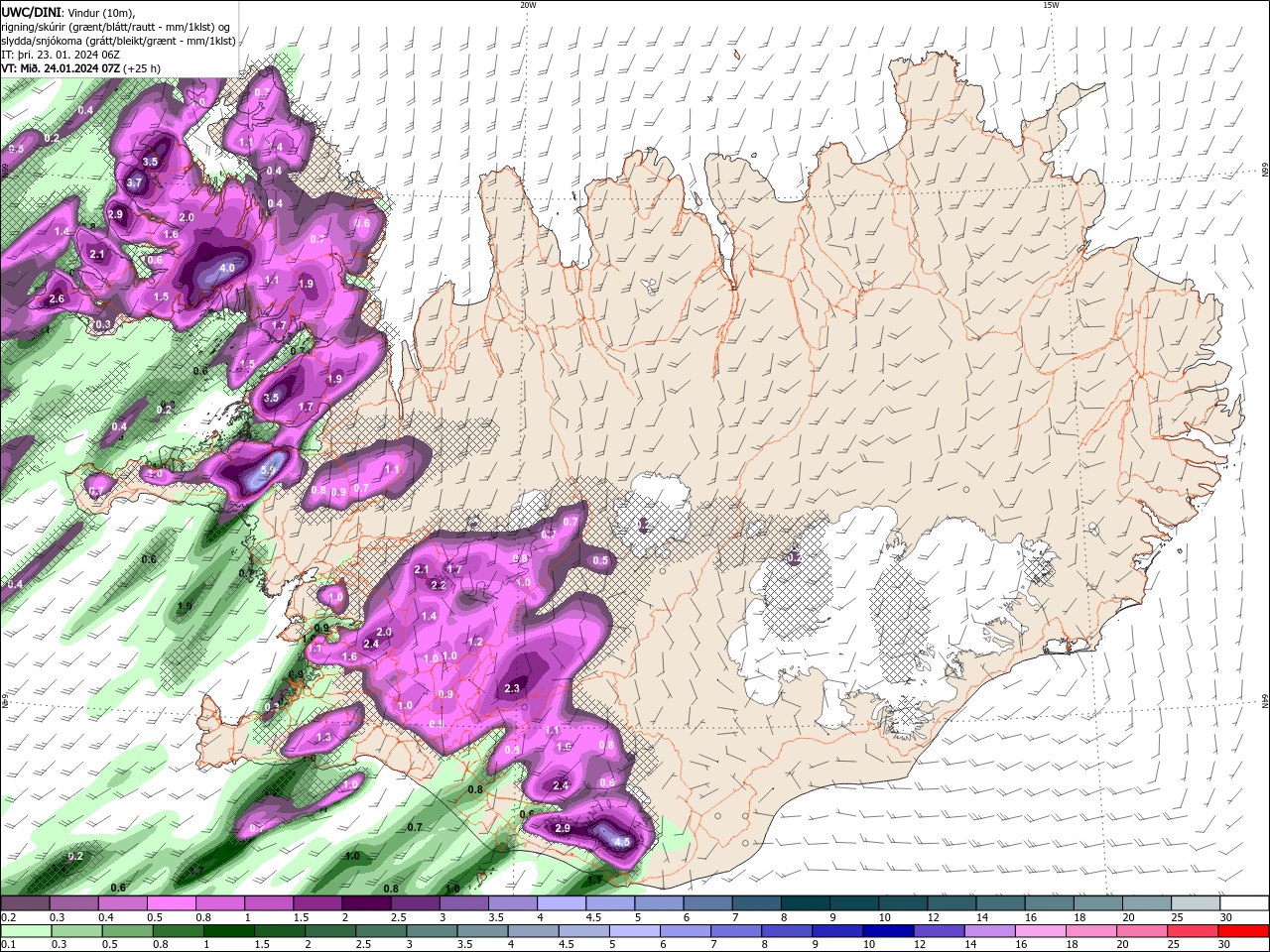The height and width of the screenshot is (952, 1270).
Task: Click the 3.7 precipitation value on the map
Action: pos(135,182)
